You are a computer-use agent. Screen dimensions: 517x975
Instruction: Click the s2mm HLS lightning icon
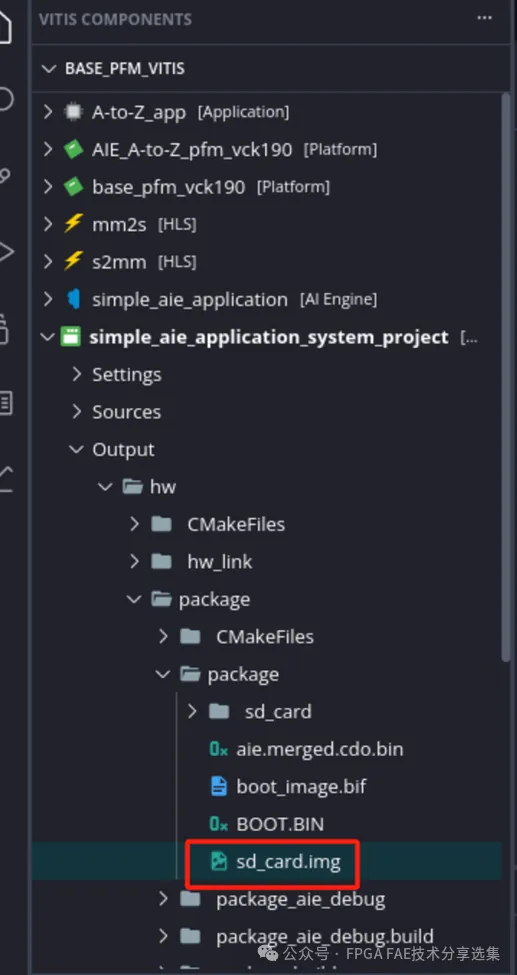[x=73, y=262]
